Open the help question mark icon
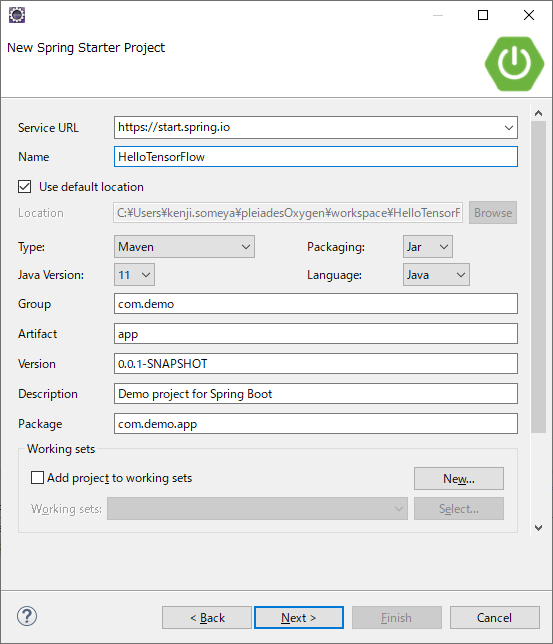This screenshot has width=553, height=644. (27, 616)
